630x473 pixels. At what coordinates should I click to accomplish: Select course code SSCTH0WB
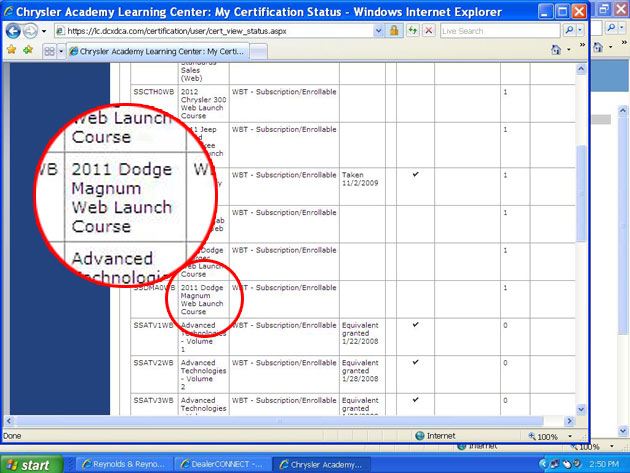click(154, 92)
